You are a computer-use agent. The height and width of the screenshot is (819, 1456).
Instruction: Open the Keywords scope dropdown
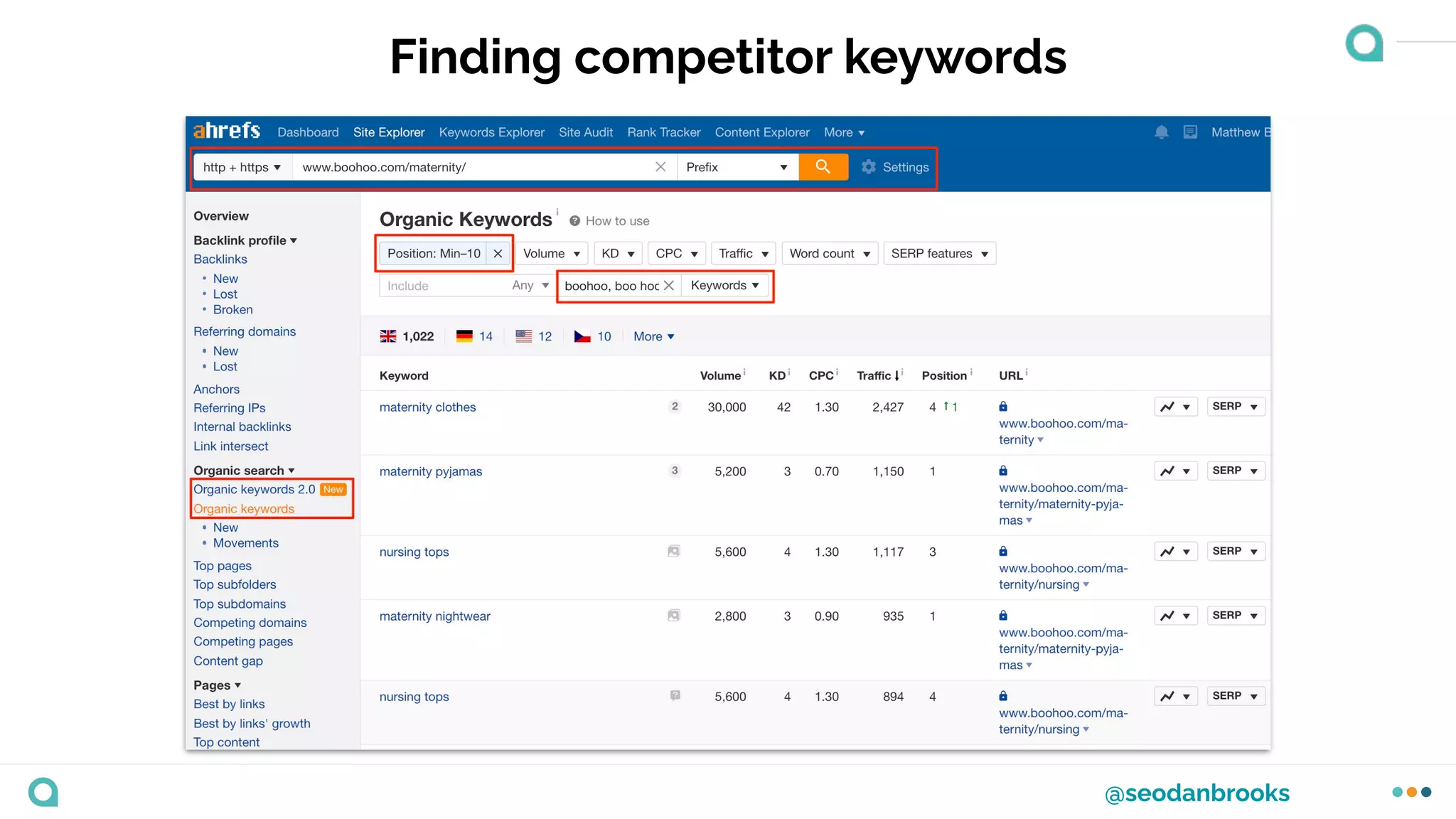pyautogui.click(x=724, y=286)
